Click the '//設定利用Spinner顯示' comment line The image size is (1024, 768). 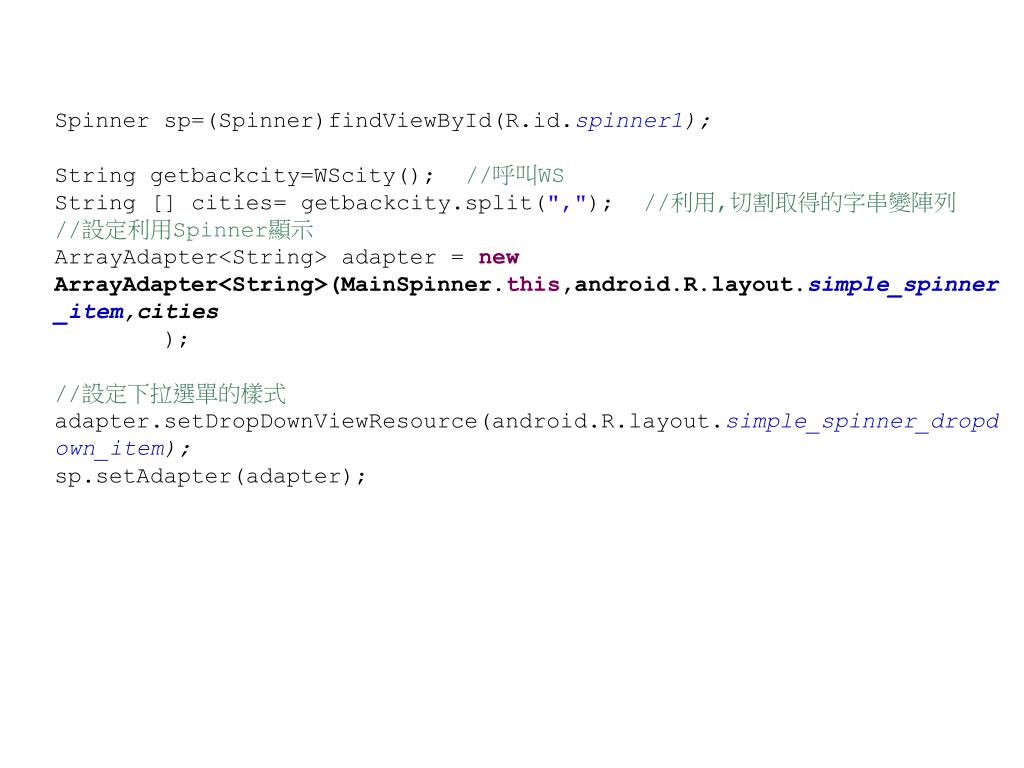coord(184,231)
